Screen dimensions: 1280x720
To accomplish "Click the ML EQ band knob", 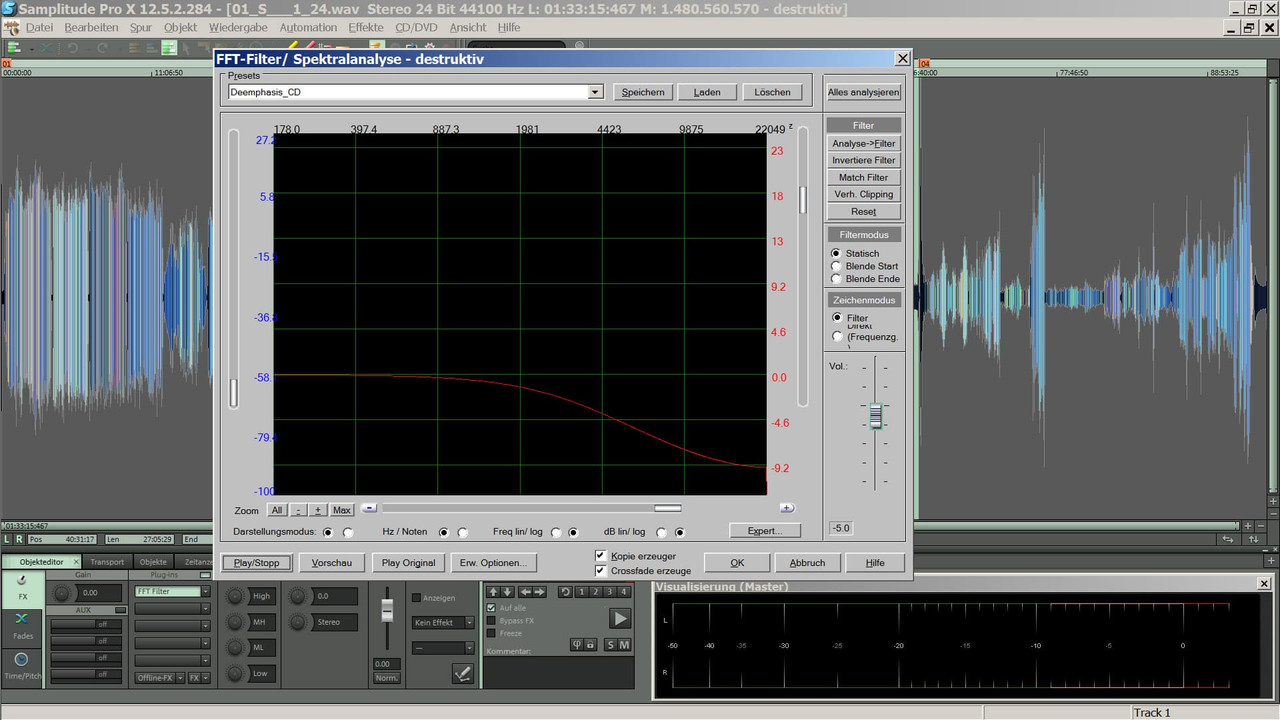I will coord(236,648).
